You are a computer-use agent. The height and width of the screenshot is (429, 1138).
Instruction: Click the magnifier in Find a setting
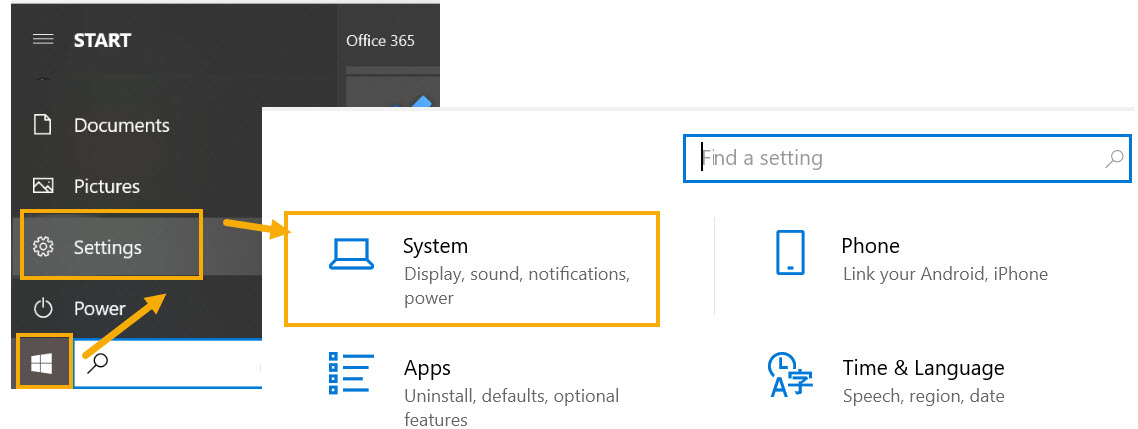click(1114, 158)
